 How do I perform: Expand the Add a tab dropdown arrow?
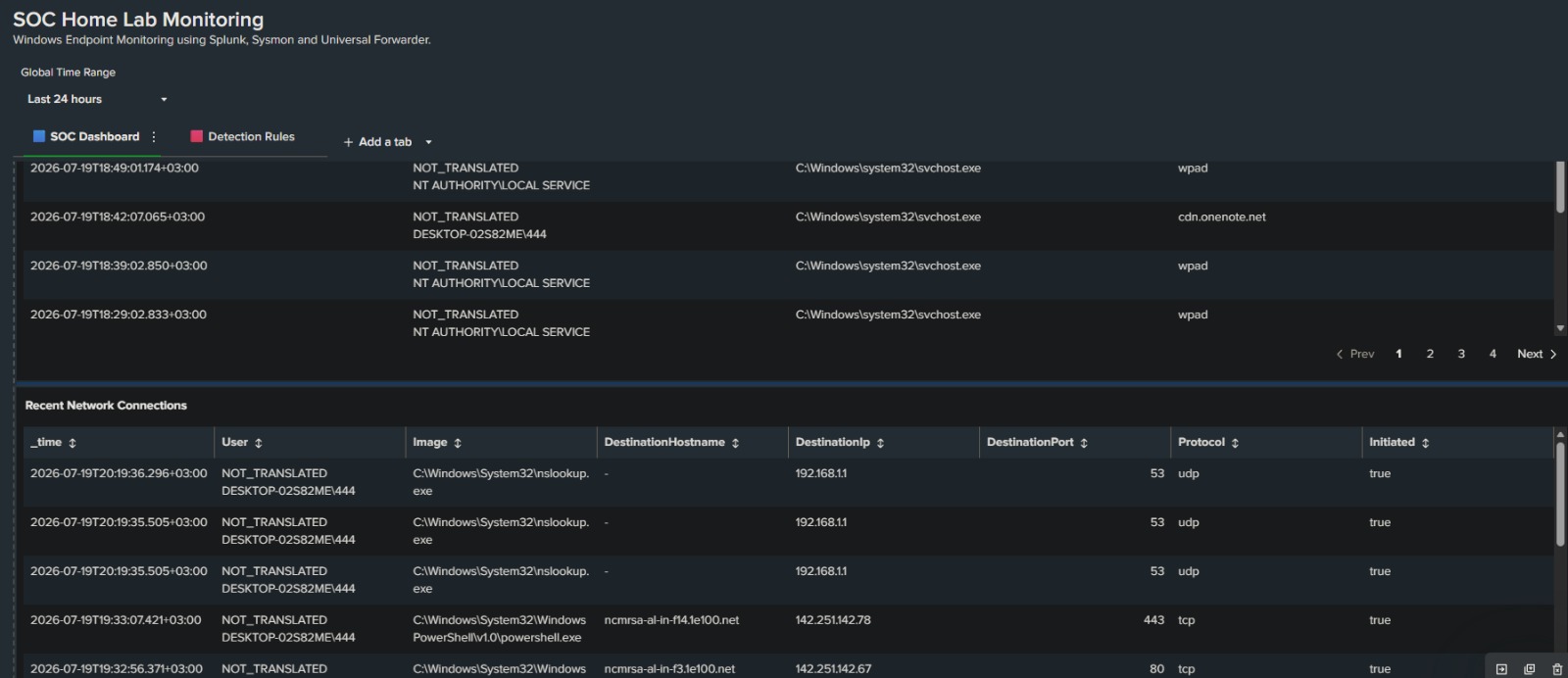point(428,142)
